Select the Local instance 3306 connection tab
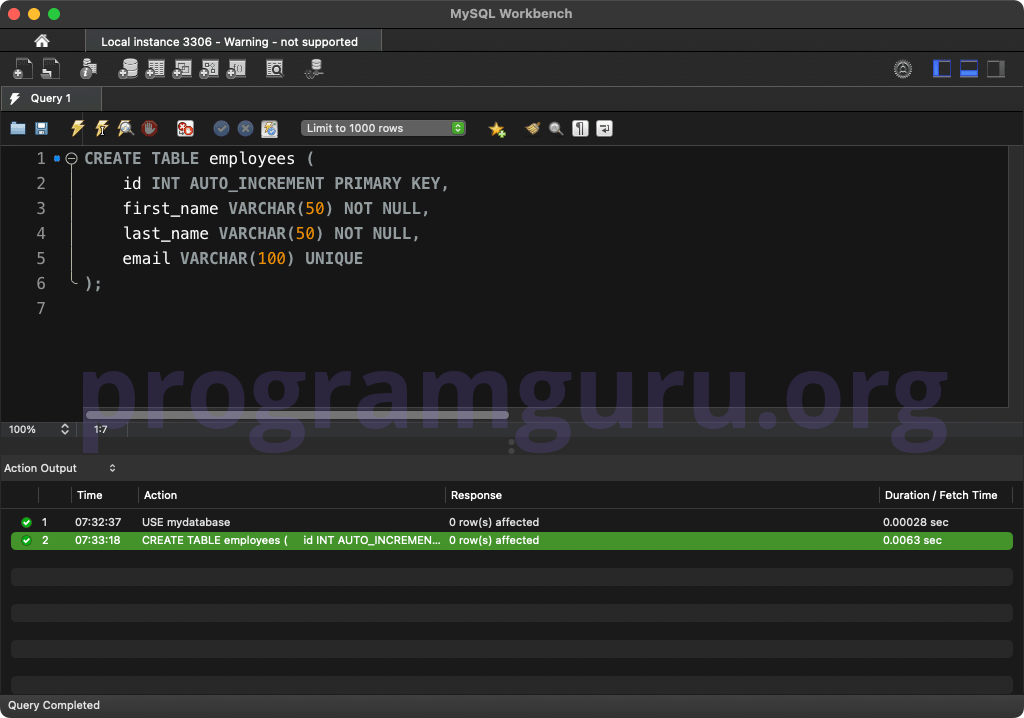 [233, 41]
